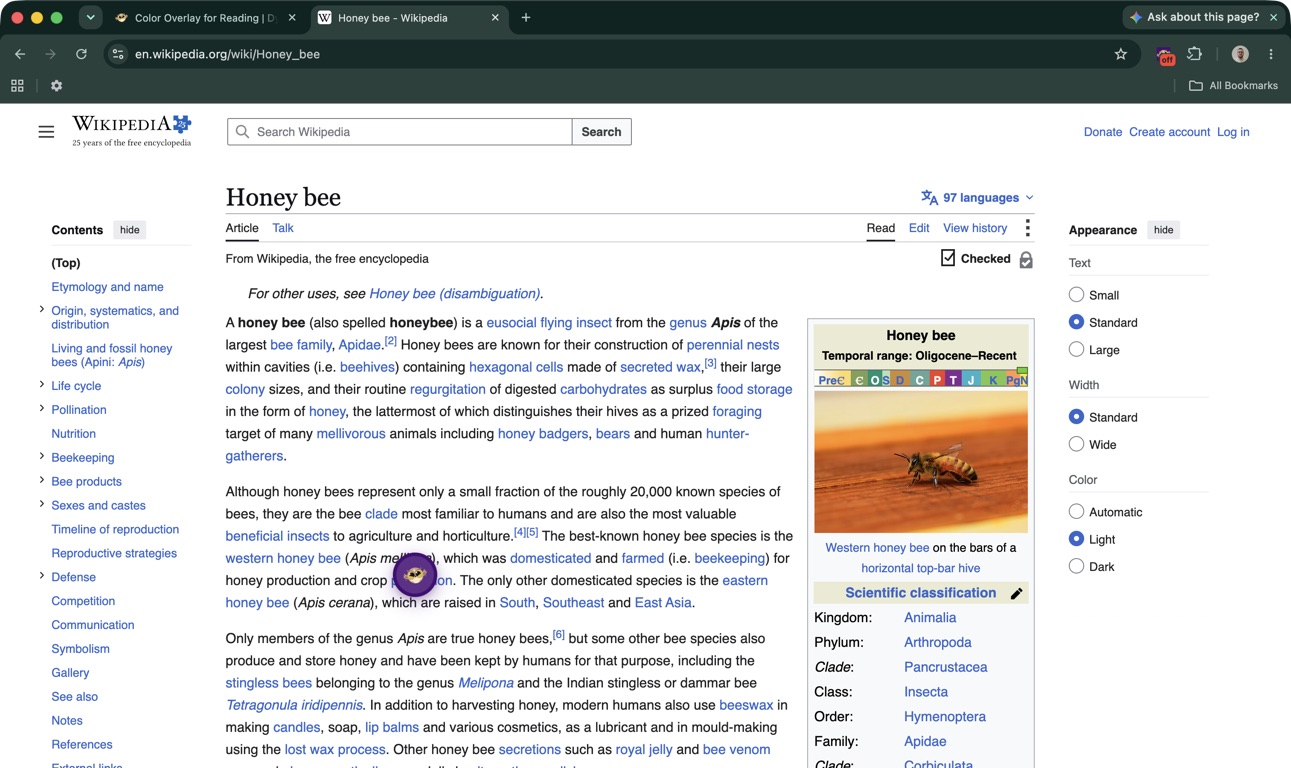Hide the Contents sidebar
1291x768 pixels.
[x=130, y=230]
